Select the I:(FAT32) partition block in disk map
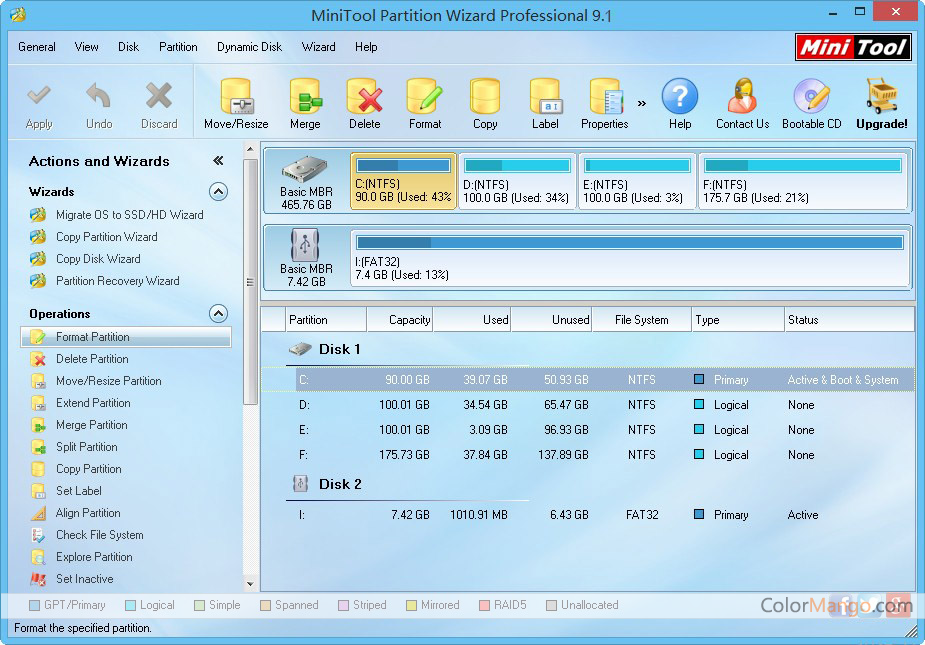Viewport: 925px width, 645px height. click(x=630, y=258)
